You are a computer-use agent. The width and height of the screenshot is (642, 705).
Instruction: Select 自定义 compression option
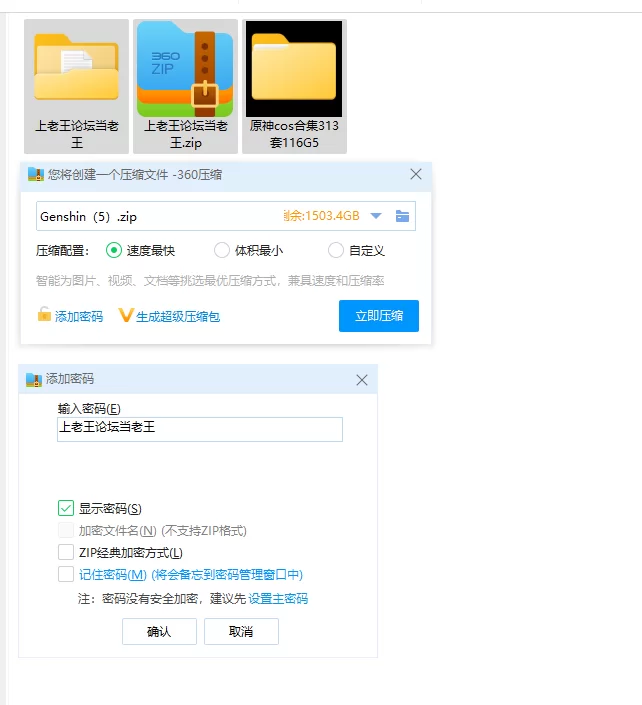(336, 250)
